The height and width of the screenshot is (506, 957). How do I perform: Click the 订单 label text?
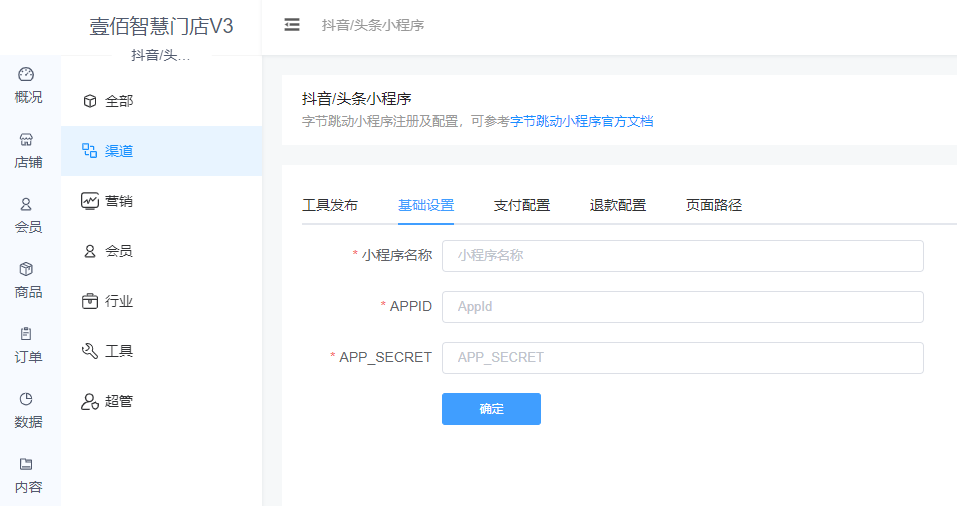pyautogui.click(x=28, y=357)
